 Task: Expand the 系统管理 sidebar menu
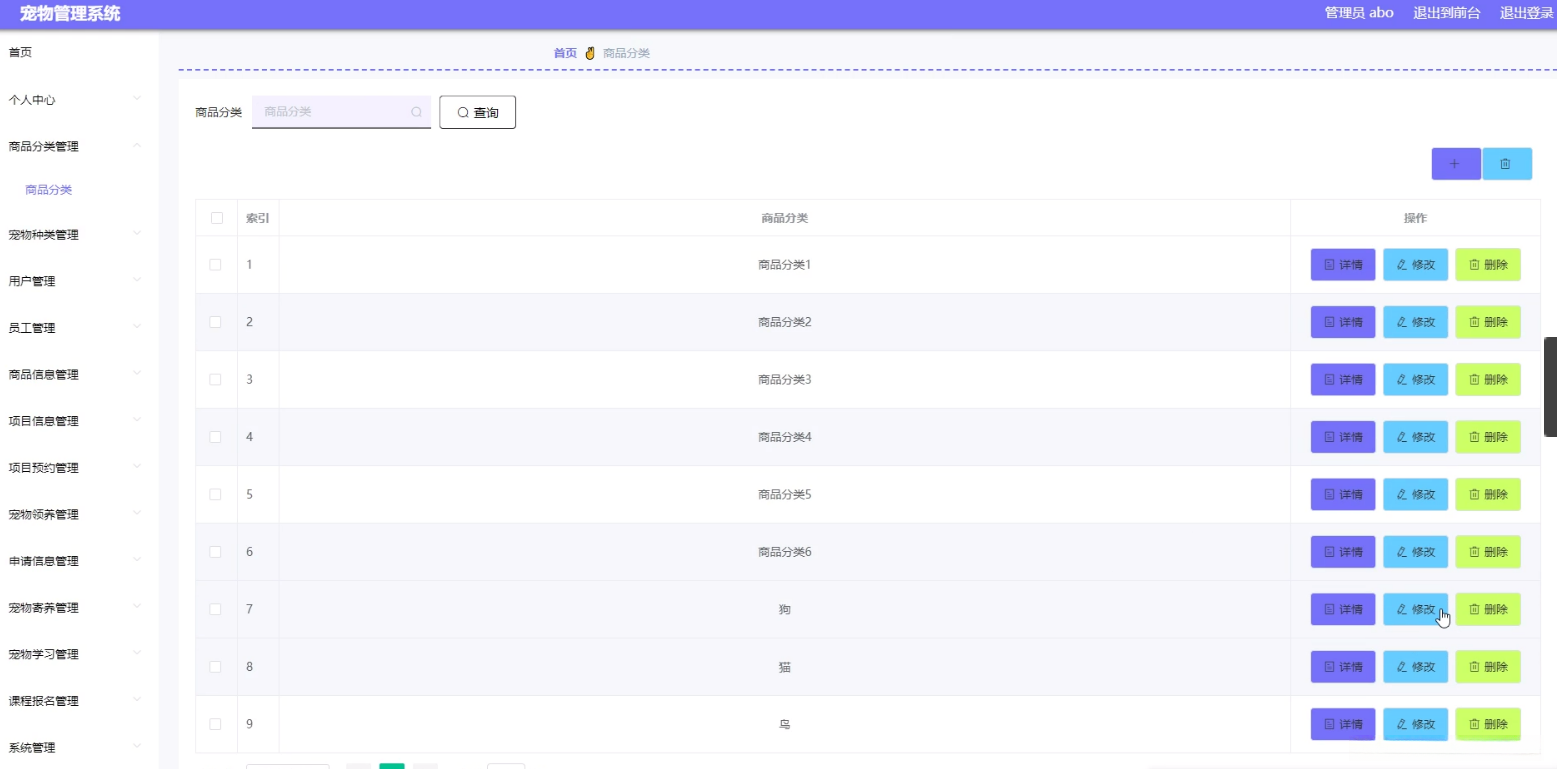pos(79,748)
